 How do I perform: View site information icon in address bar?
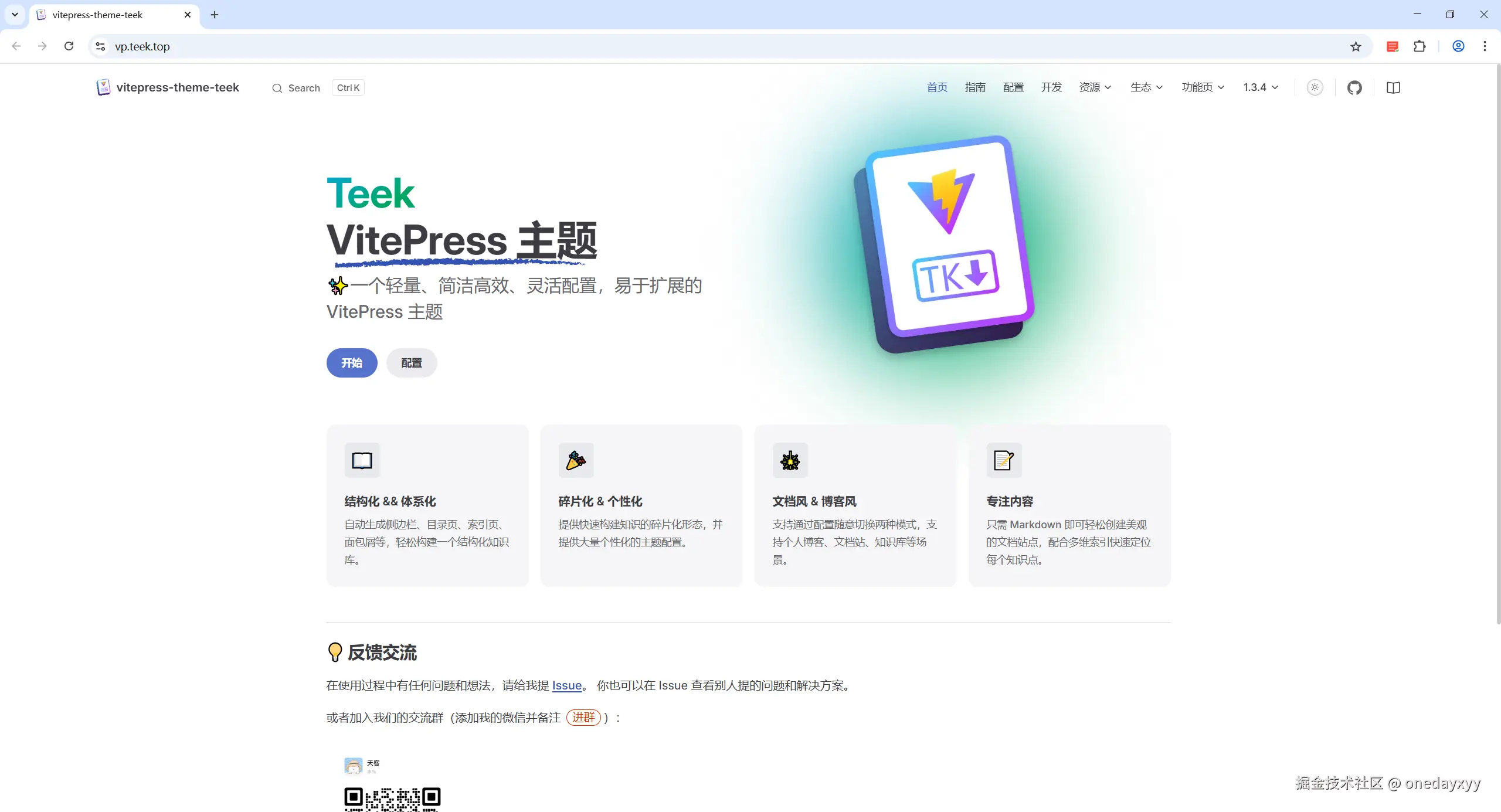100,46
